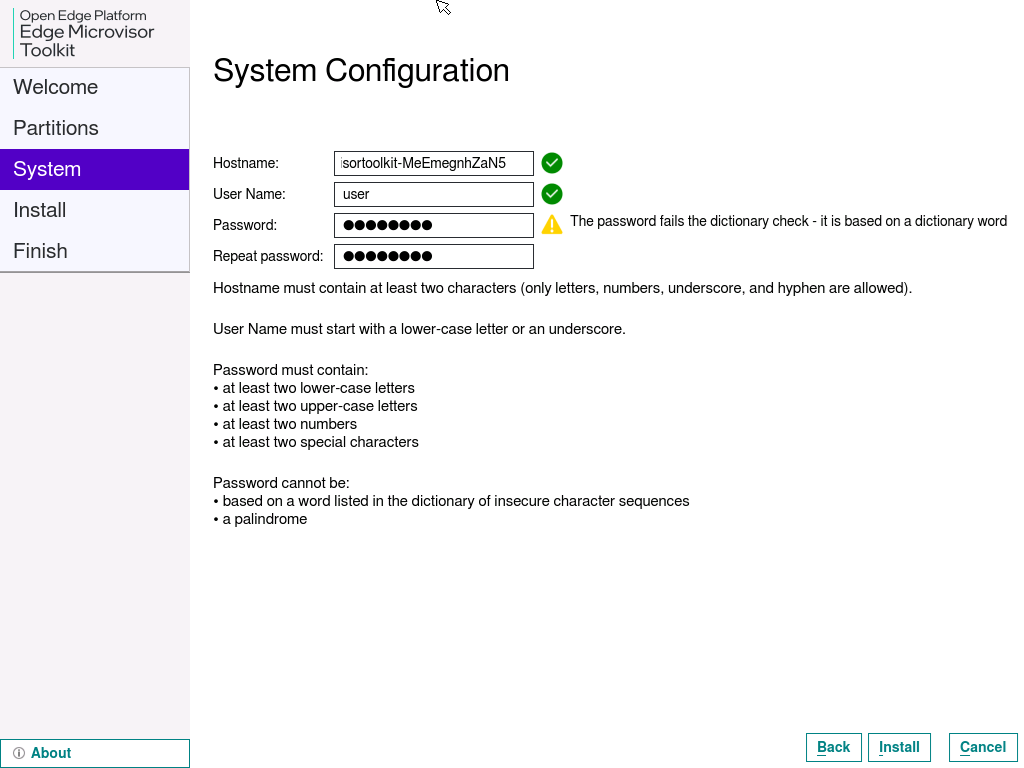The width and height of the screenshot is (1024, 768).
Task: Click the green checkmark beside Hostname
Action: pyautogui.click(x=551, y=162)
